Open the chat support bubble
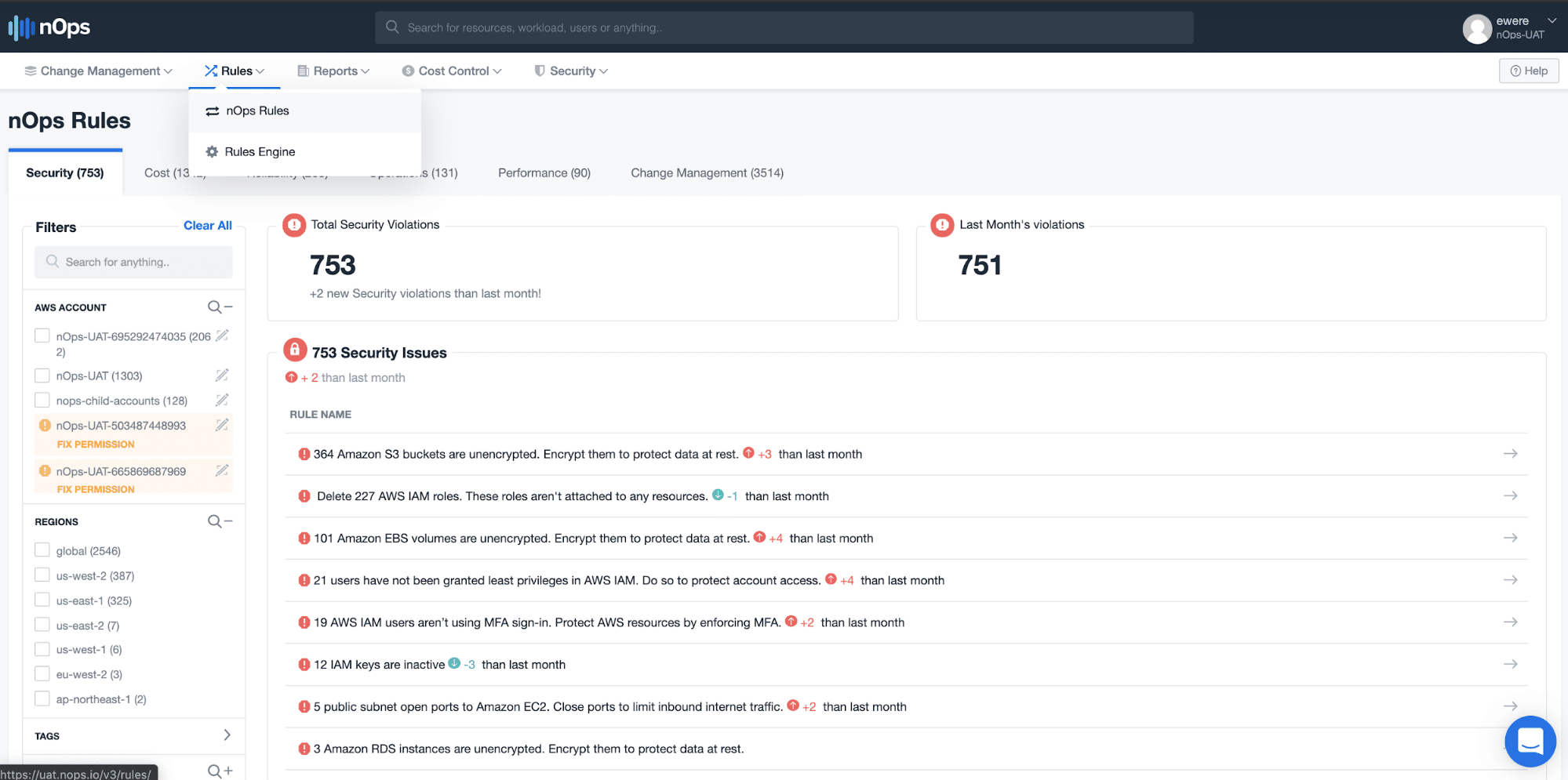This screenshot has height=780, width=1568. click(1530, 741)
